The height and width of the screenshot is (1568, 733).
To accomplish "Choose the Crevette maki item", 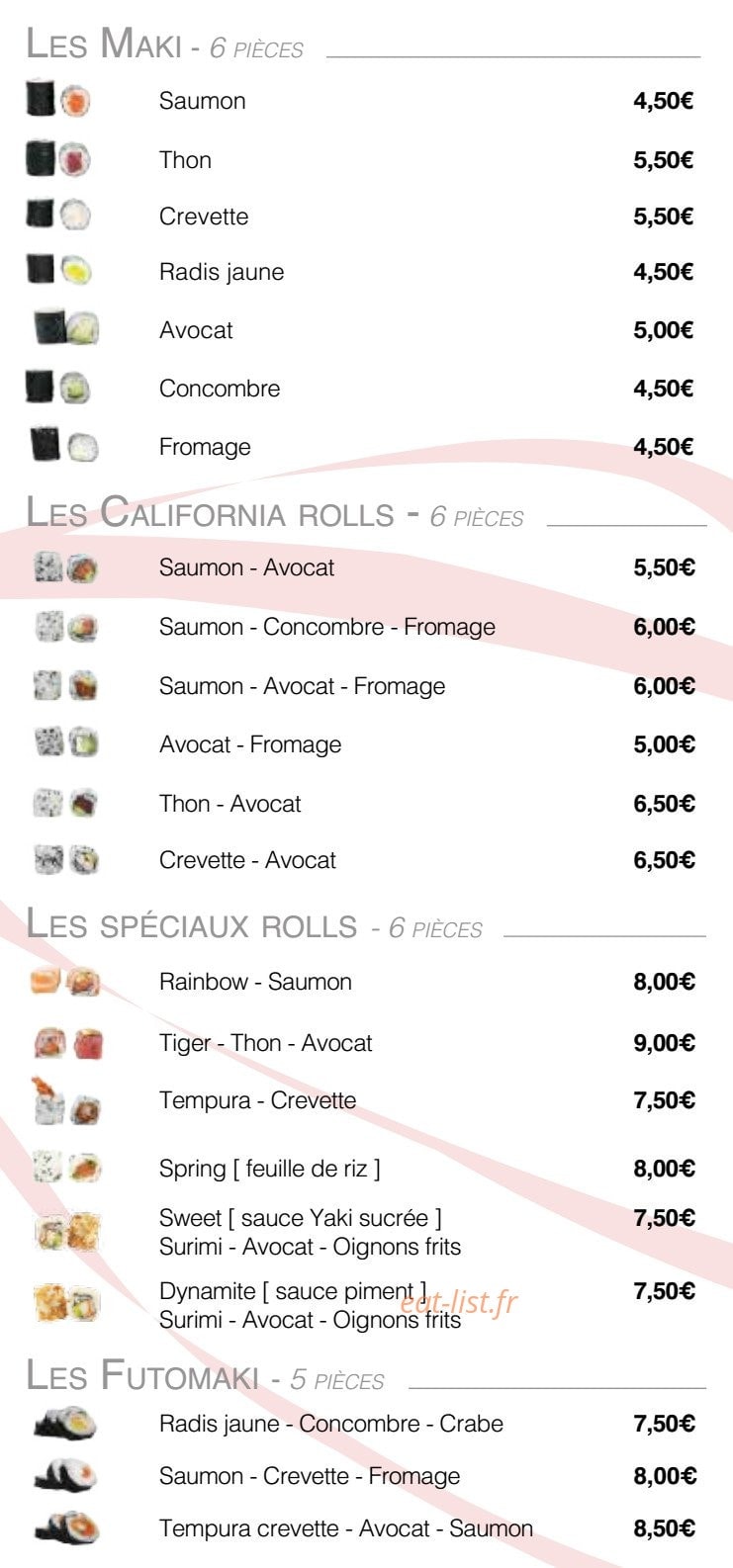I will pyautogui.click(x=204, y=217).
